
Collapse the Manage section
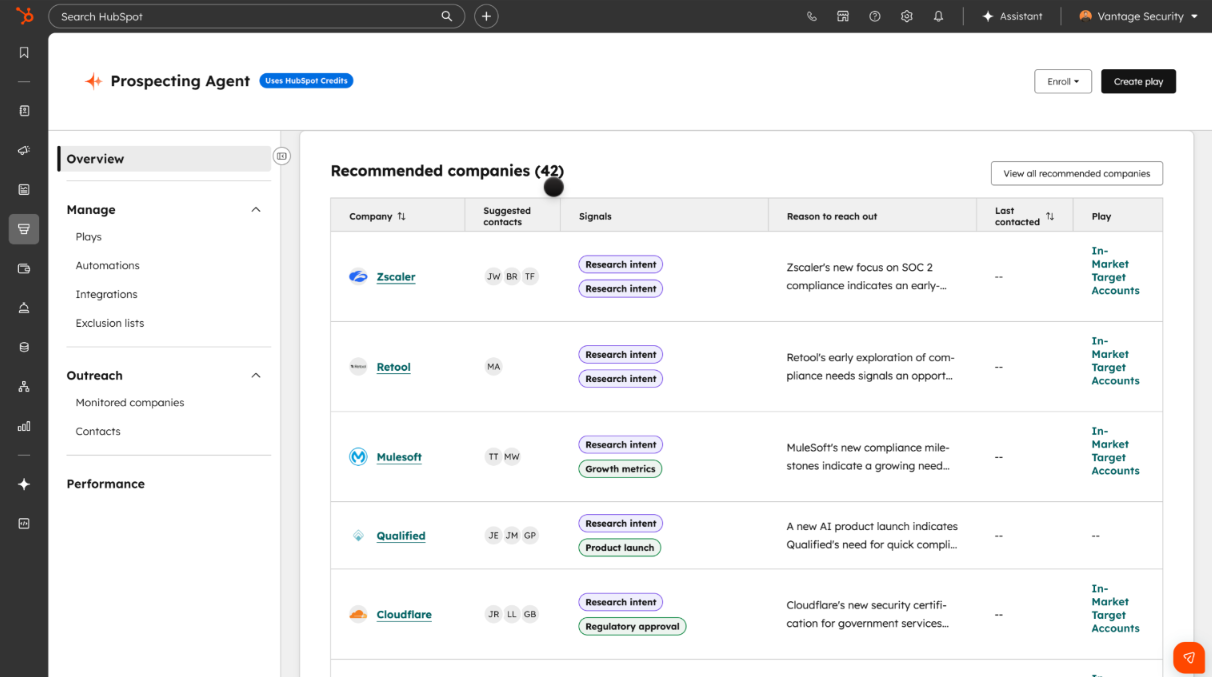255,210
